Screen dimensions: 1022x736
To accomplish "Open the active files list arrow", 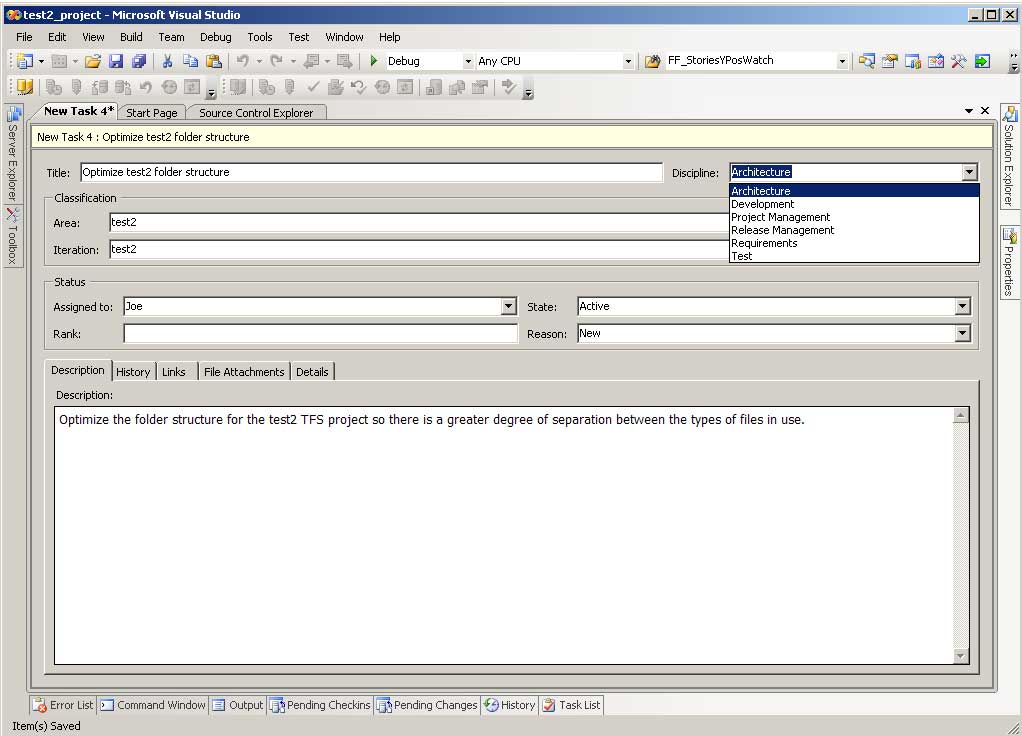I will click(x=969, y=111).
